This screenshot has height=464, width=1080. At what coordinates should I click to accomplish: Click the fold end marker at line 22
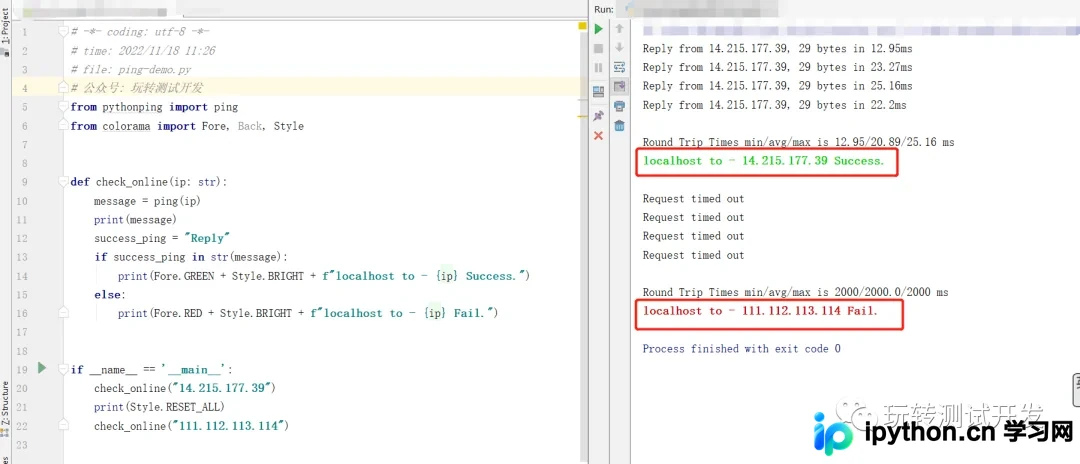coord(63,425)
